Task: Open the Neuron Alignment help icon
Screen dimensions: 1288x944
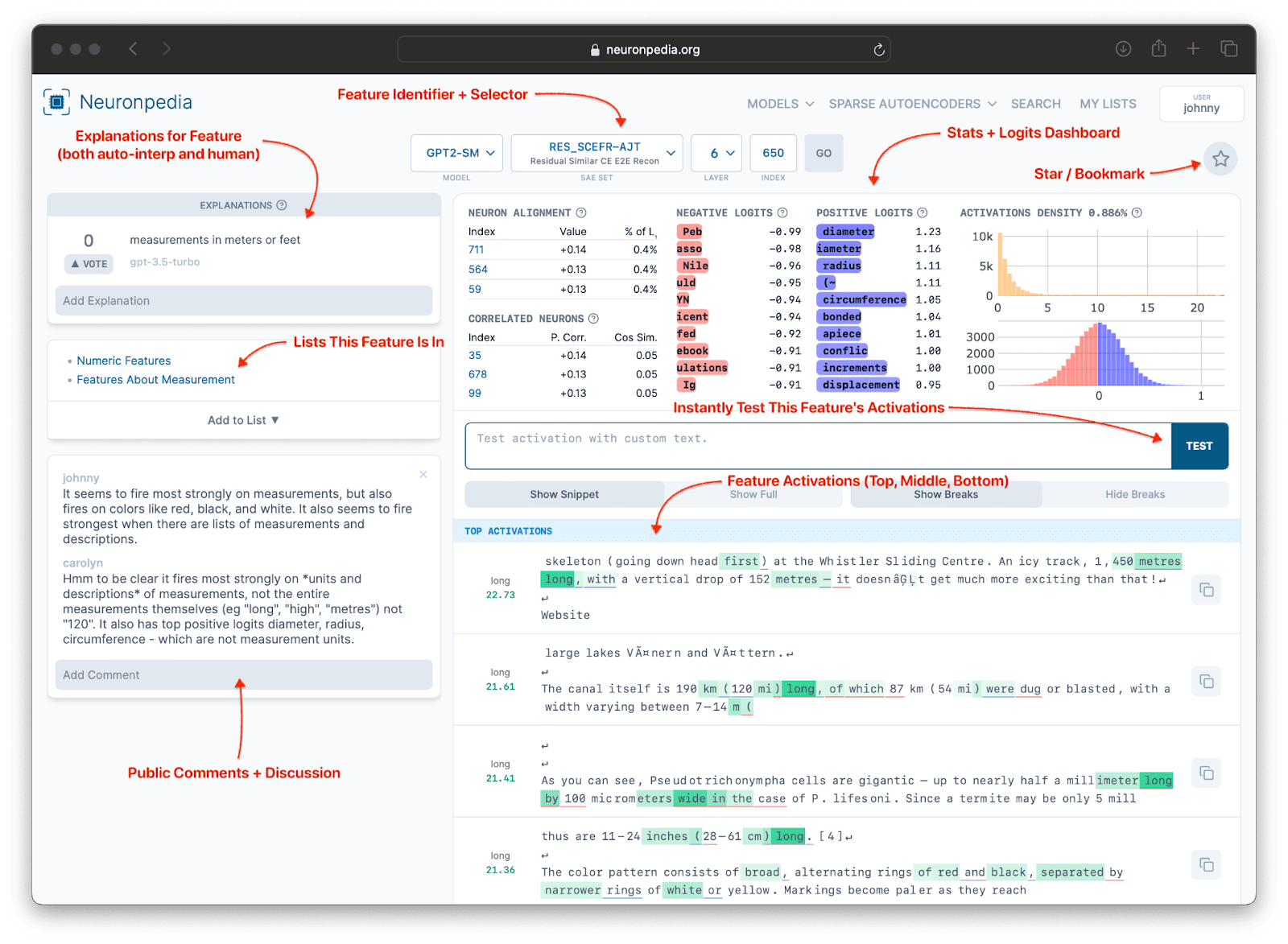Action: pos(581,212)
